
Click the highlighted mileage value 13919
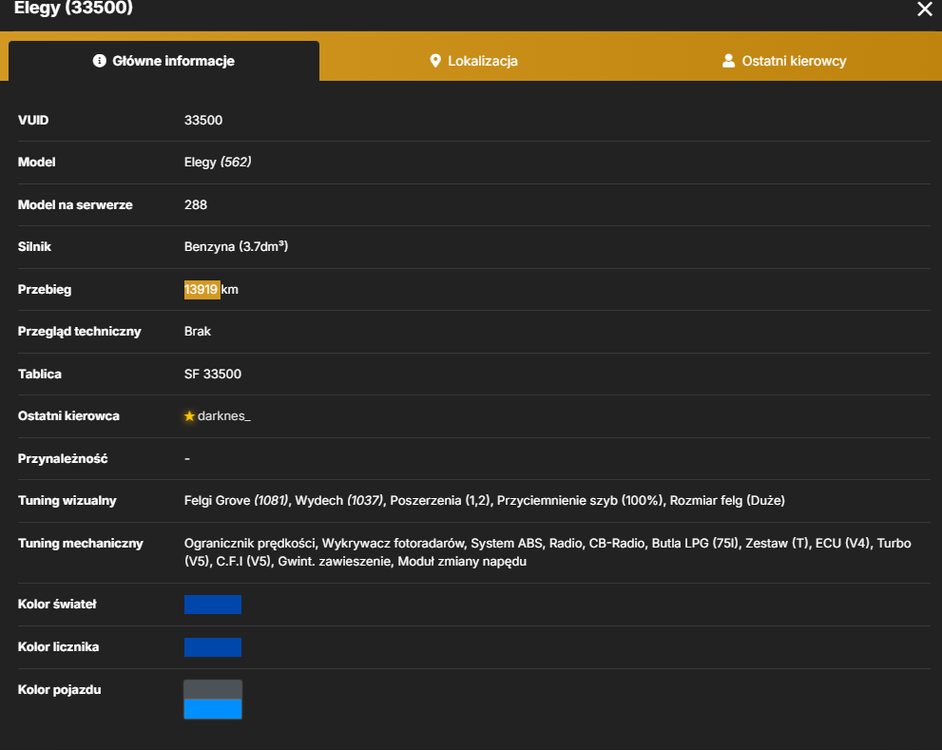tap(201, 290)
